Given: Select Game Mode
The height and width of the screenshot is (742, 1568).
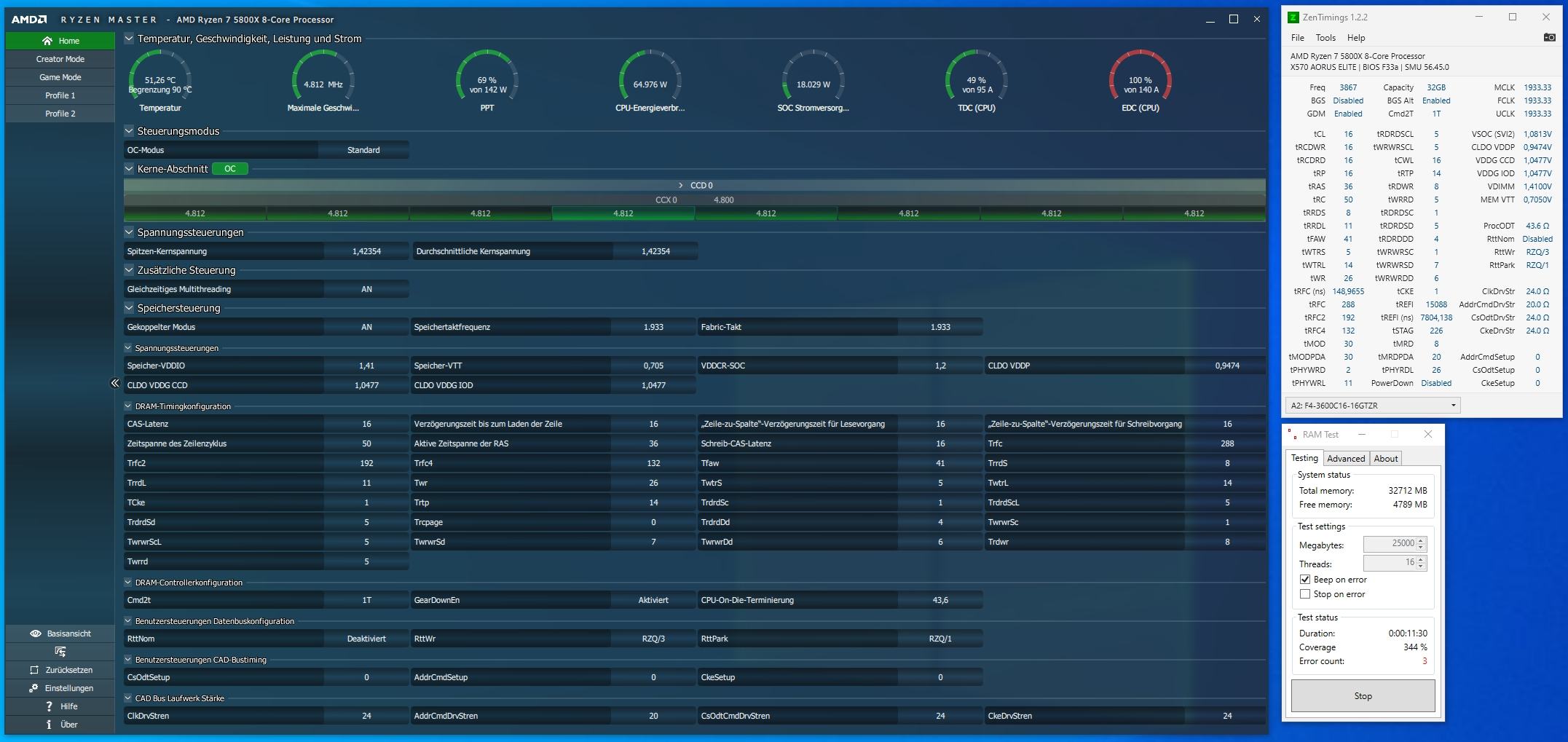Looking at the screenshot, I should pos(60,77).
